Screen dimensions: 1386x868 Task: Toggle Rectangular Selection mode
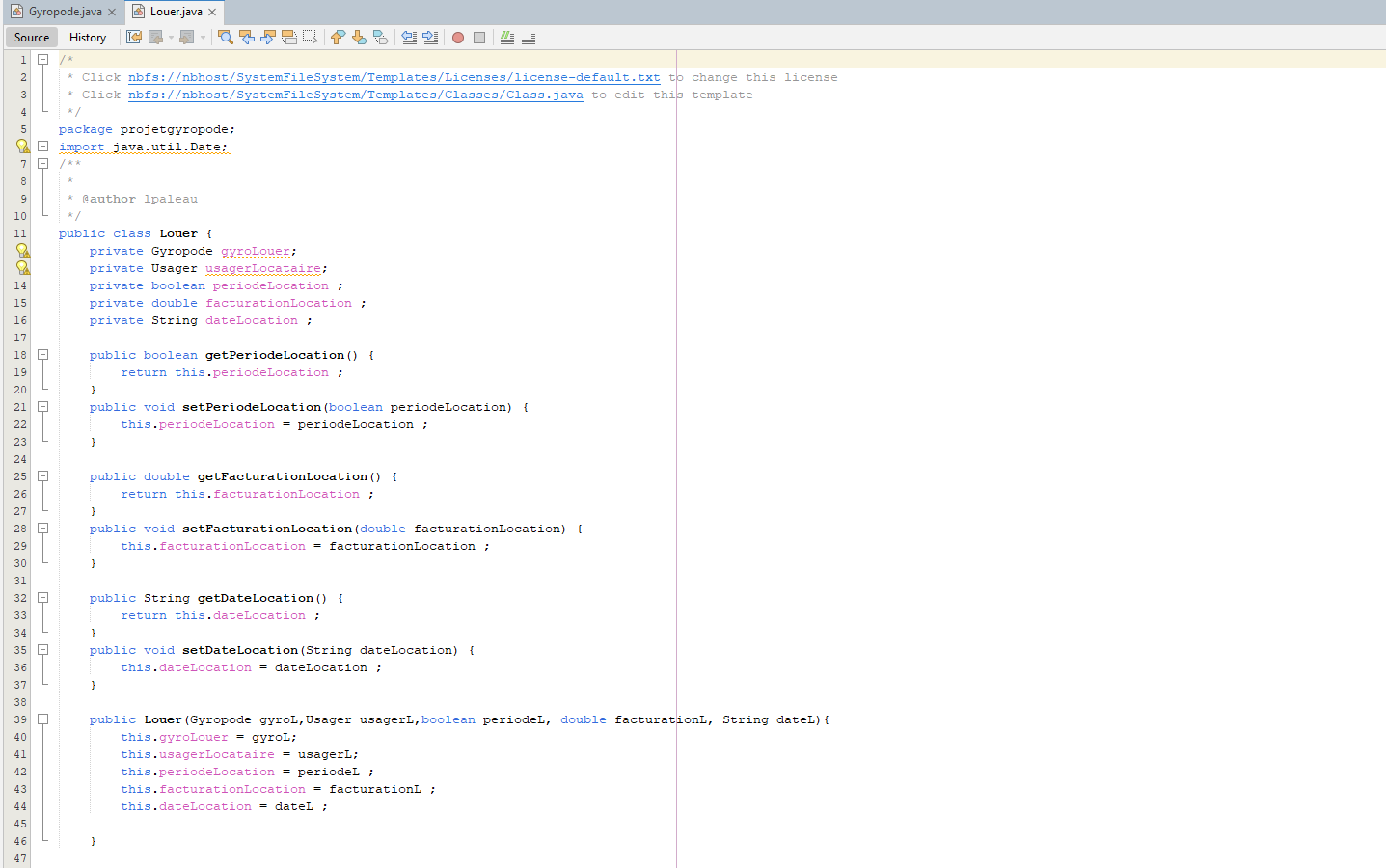pyautogui.click(x=311, y=38)
